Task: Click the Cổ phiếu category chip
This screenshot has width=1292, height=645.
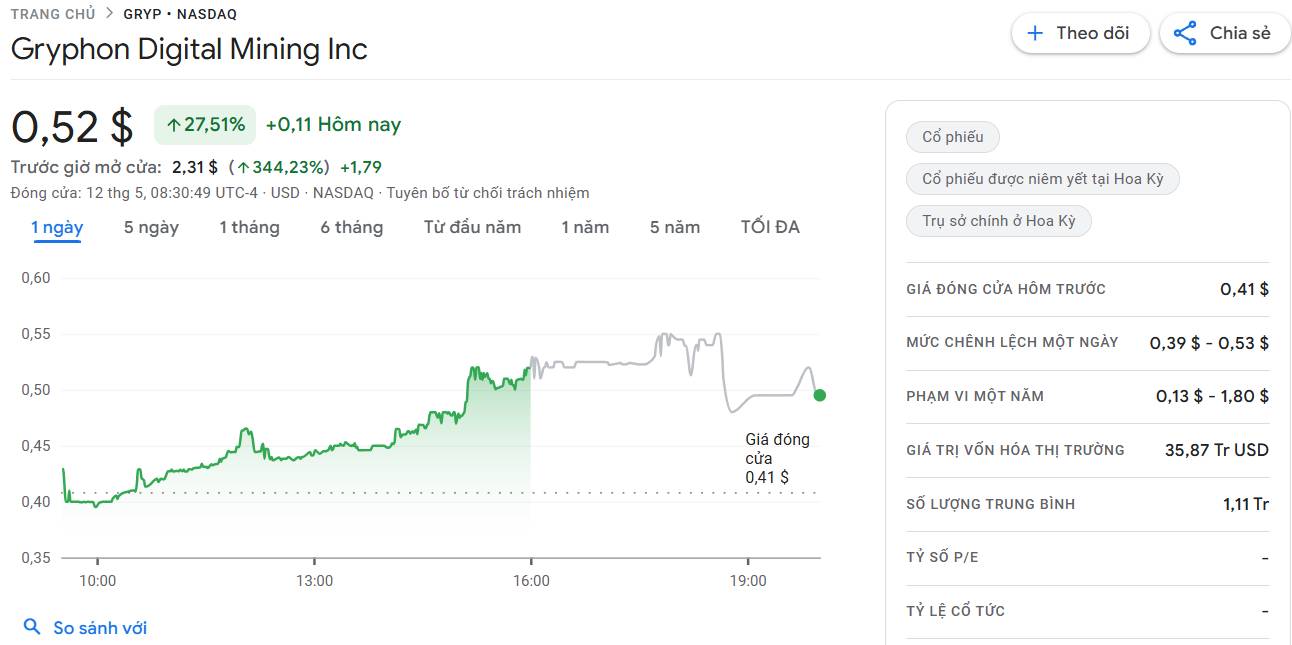Action: coord(953,137)
